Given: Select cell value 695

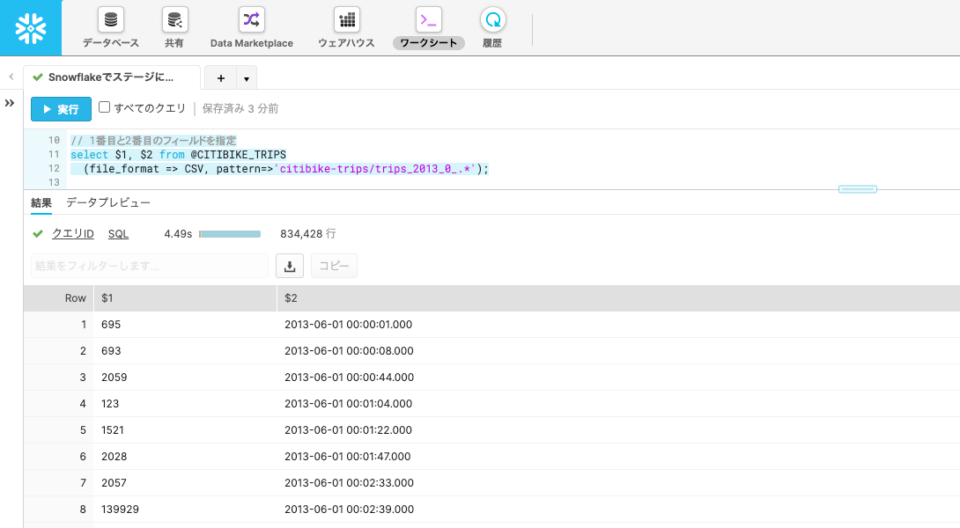Looking at the screenshot, I should [x=111, y=325].
